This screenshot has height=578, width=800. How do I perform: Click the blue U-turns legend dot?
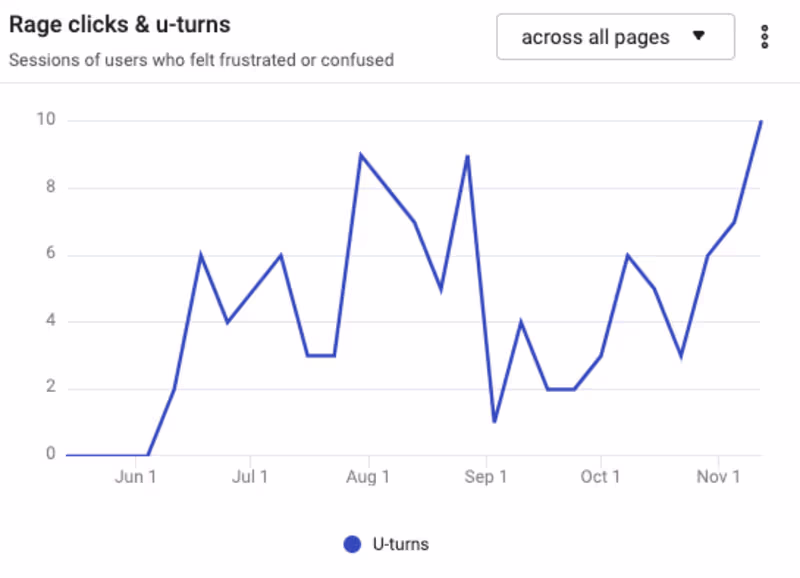[352, 544]
